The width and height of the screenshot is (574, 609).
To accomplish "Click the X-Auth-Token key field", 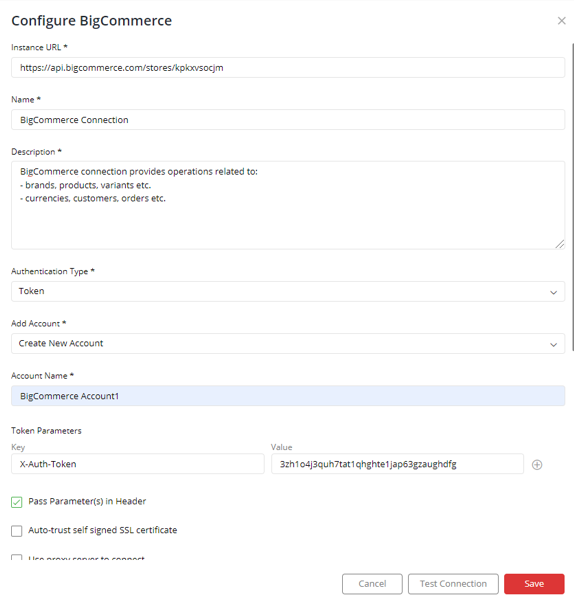I will (x=137, y=464).
